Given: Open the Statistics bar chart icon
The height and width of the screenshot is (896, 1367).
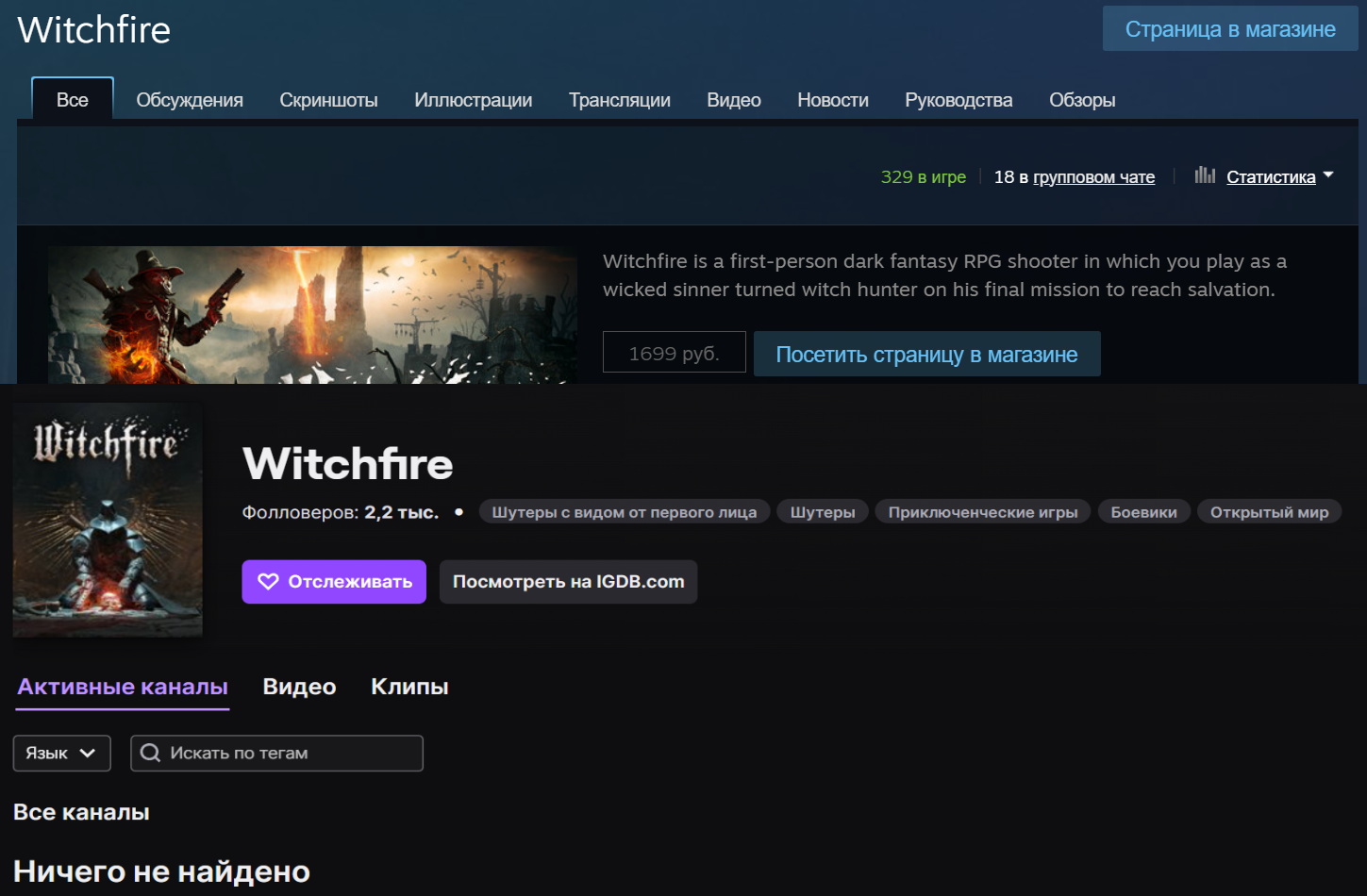Looking at the screenshot, I should [x=1205, y=175].
